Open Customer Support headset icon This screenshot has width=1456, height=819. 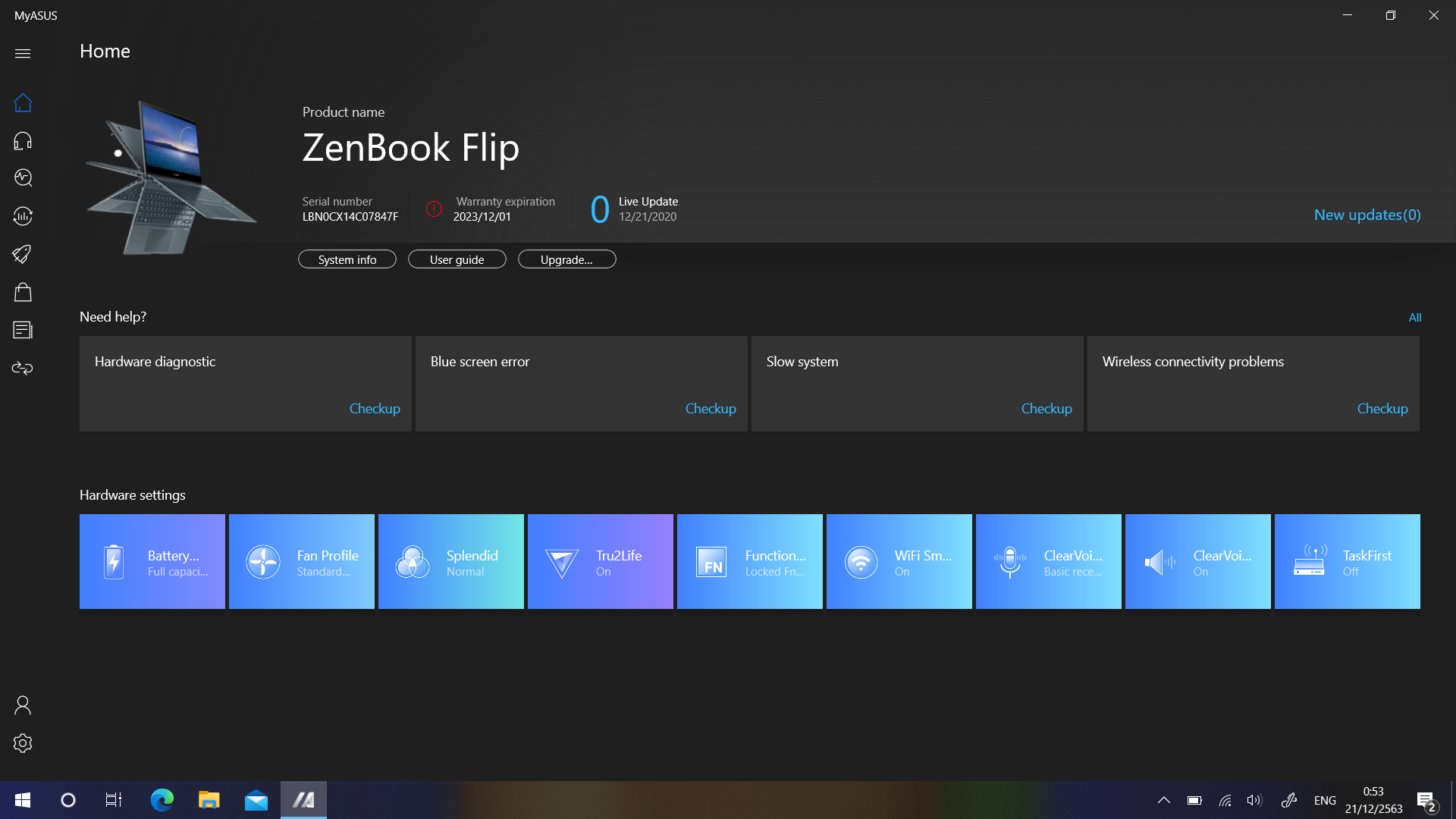23,140
